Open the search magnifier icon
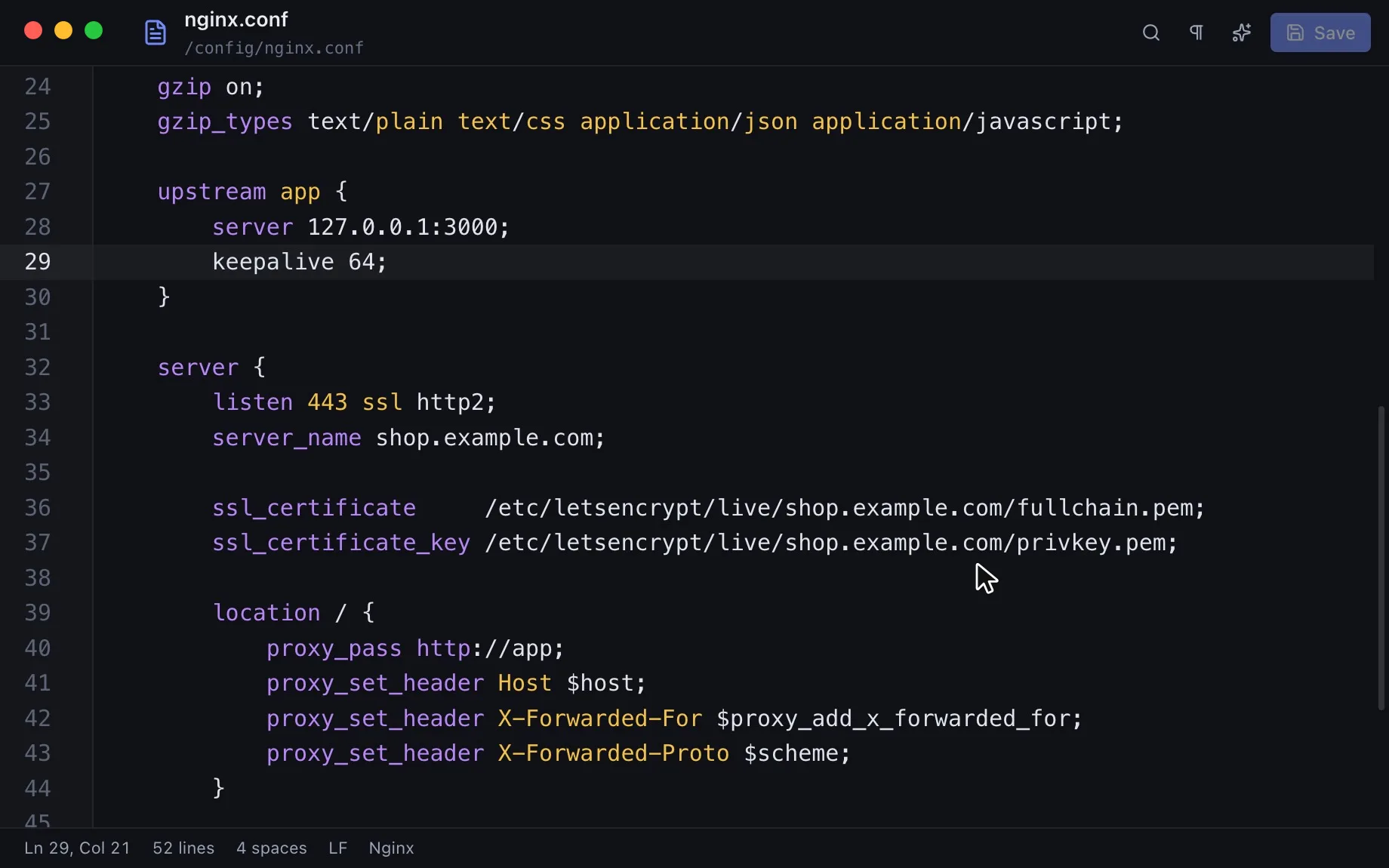Image resolution: width=1389 pixels, height=868 pixels. coord(1150,32)
